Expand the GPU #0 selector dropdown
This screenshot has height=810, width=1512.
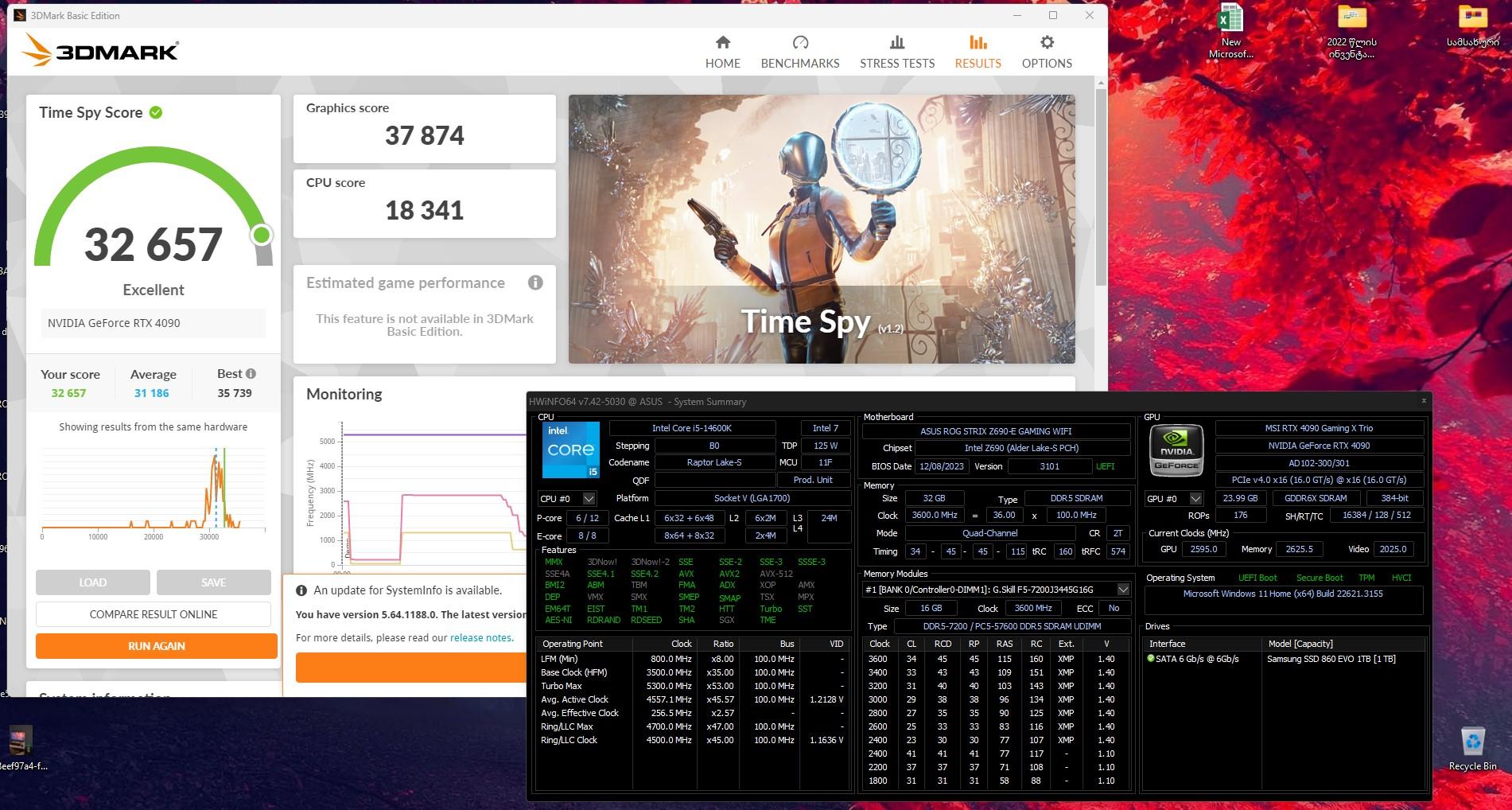1195,499
